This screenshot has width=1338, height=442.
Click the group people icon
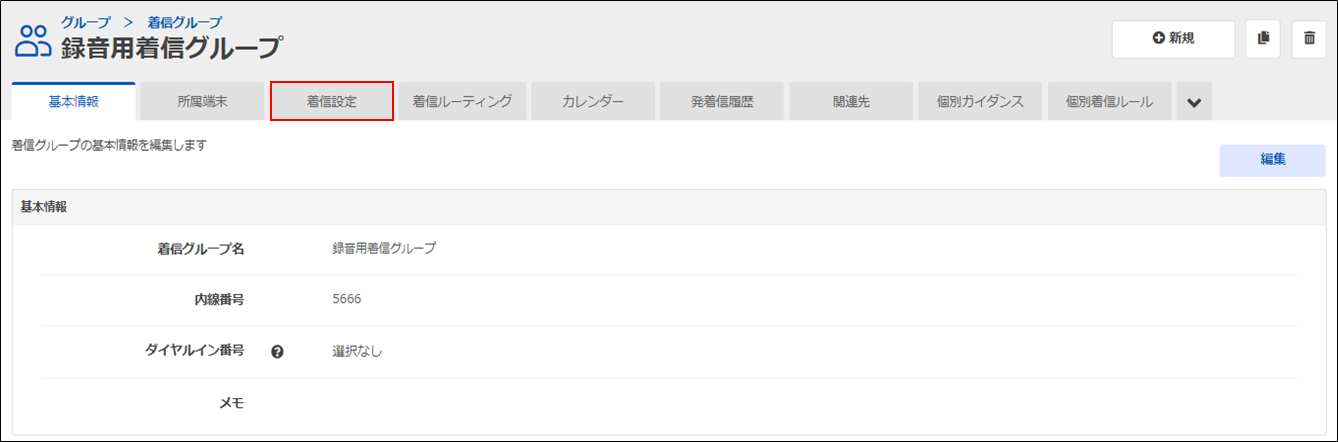(x=33, y=40)
